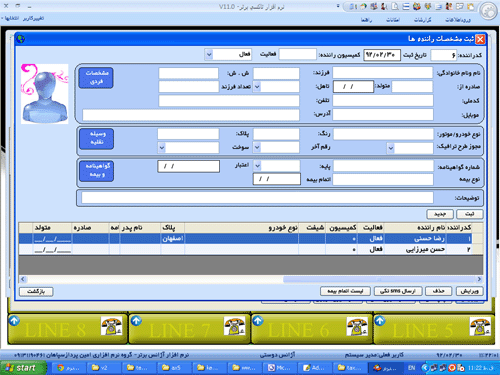Viewport: 500px width, 375px height.
Task: Click the round application orb button
Action: [488, 11]
